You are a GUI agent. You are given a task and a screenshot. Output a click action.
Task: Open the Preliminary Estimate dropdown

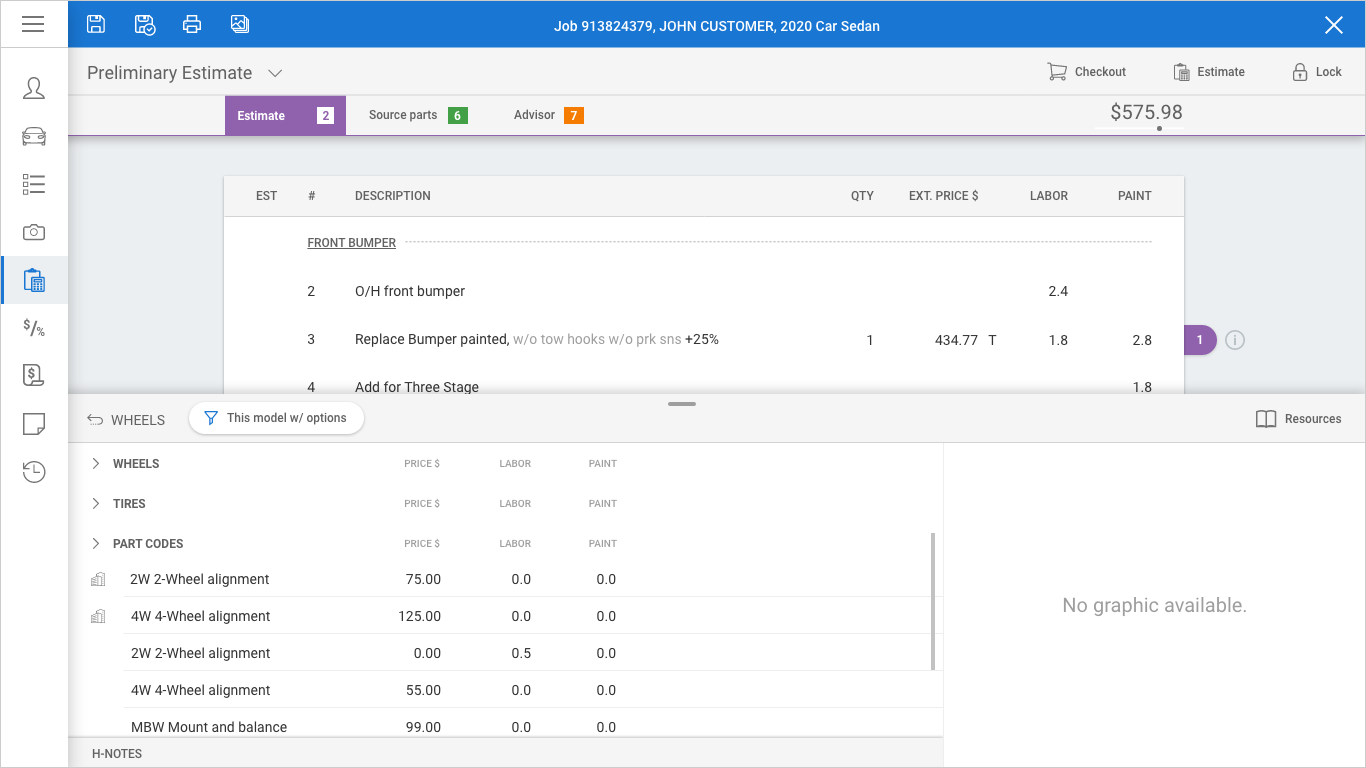(x=275, y=73)
